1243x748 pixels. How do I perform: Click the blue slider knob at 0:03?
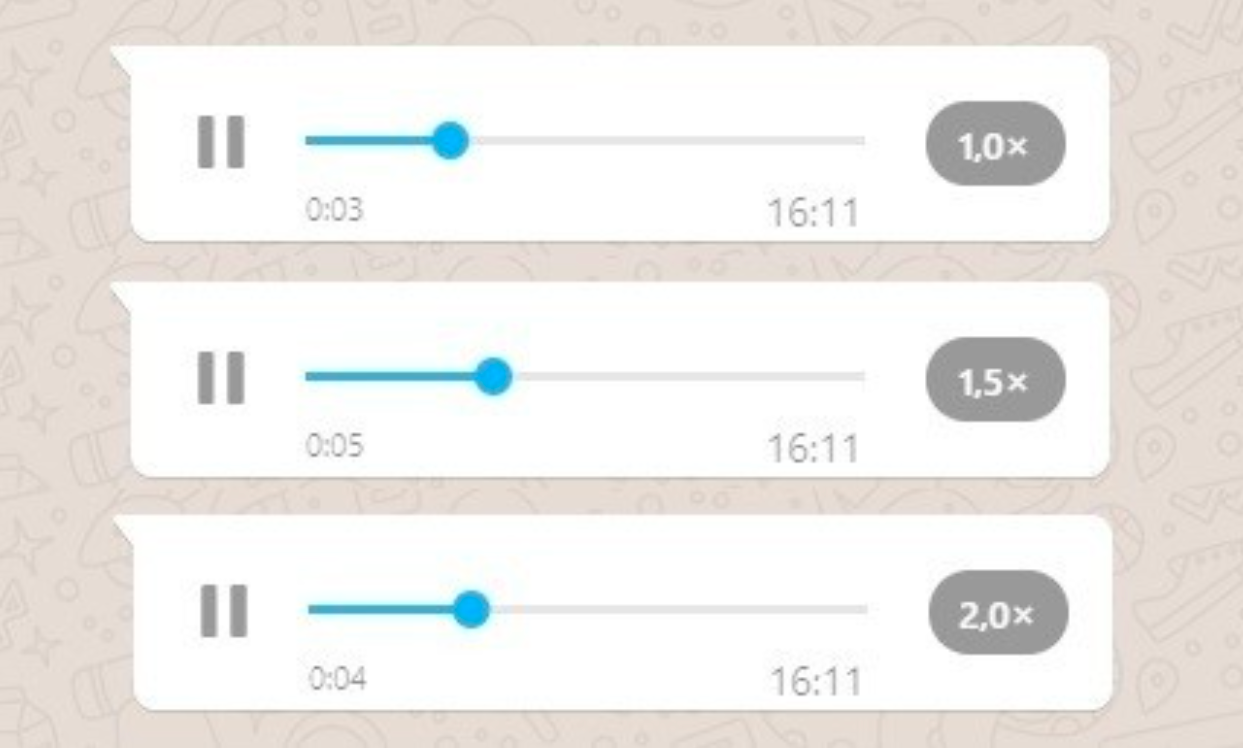[x=450, y=140]
